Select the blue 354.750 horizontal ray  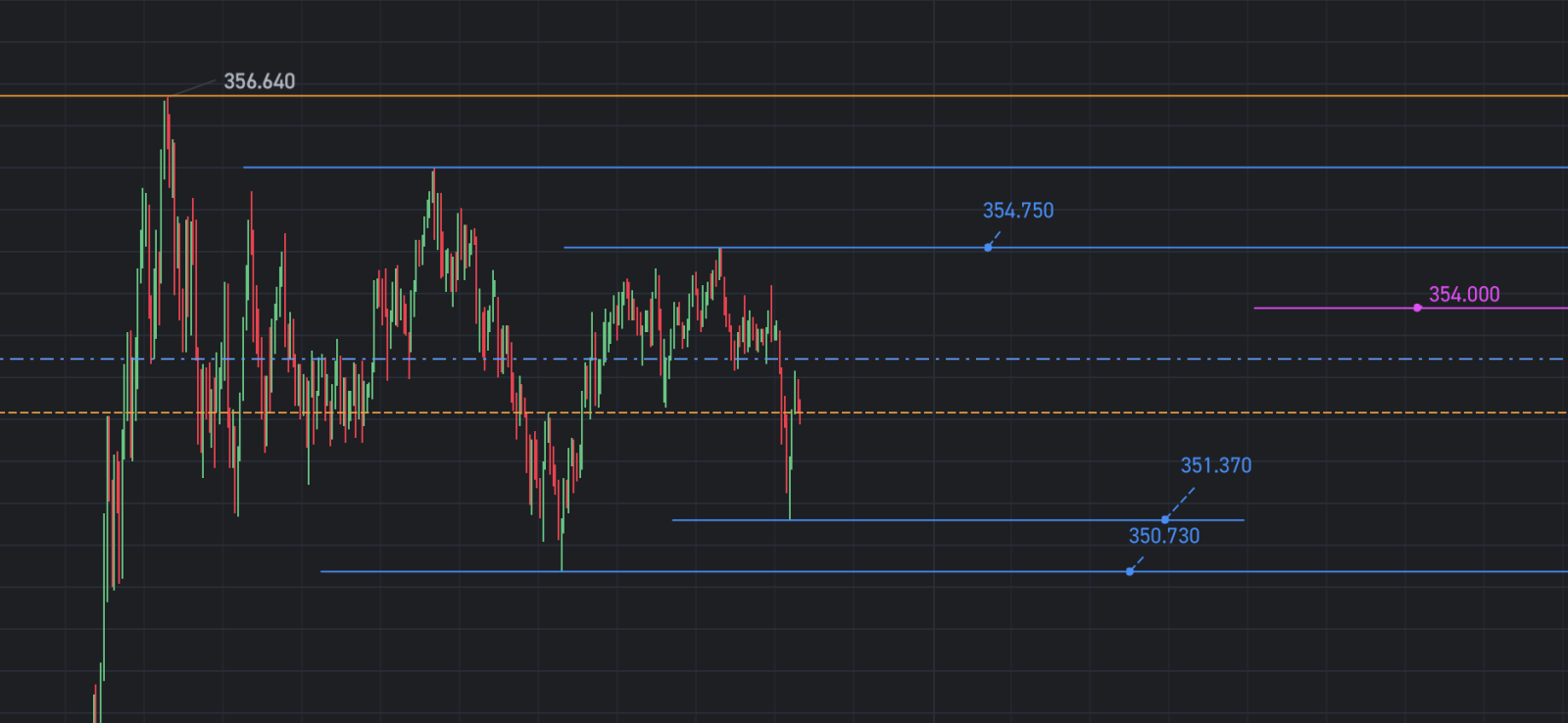tap(1065, 248)
